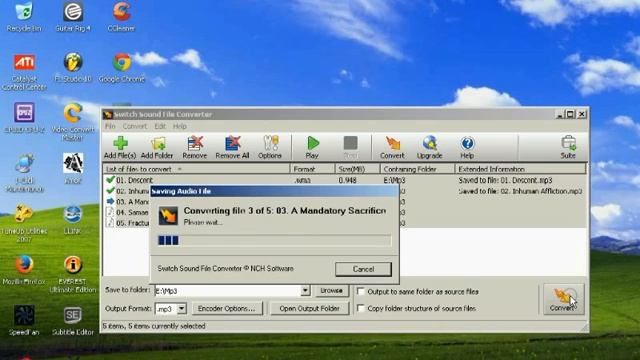Screen dimensions: 640x360
Task: Click the Subtitle Editor desktop icon
Action: point(73,320)
